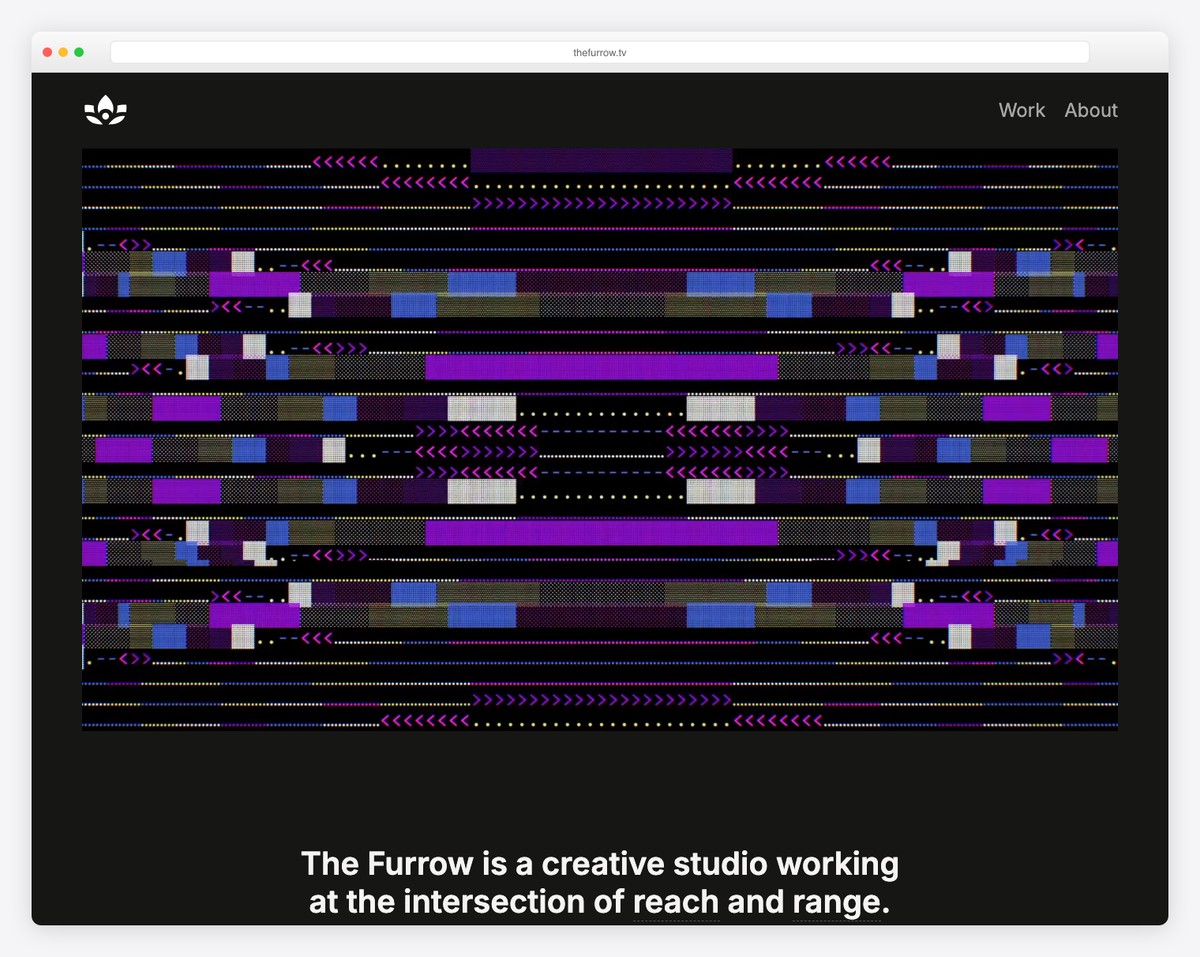Image resolution: width=1200 pixels, height=957 pixels.
Task: Click the top-right group of pink left chevrons
Action: click(x=857, y=161)
